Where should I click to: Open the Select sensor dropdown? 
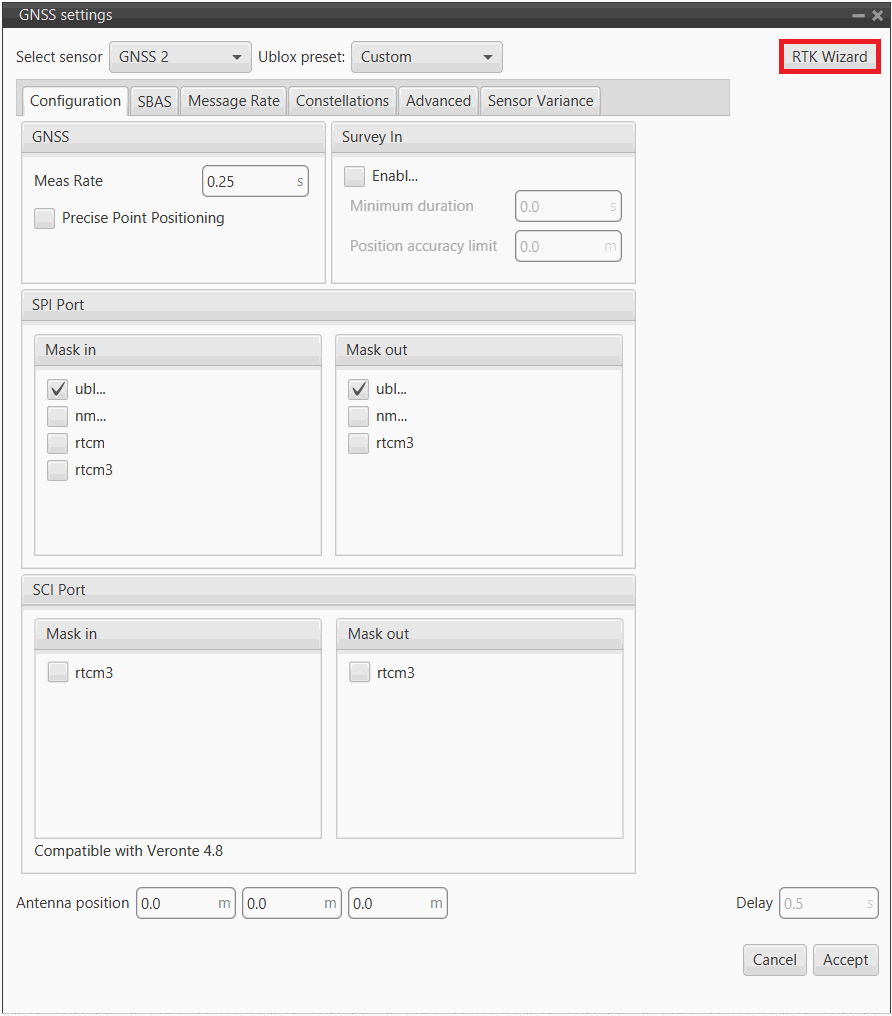(x=180, y=57)
